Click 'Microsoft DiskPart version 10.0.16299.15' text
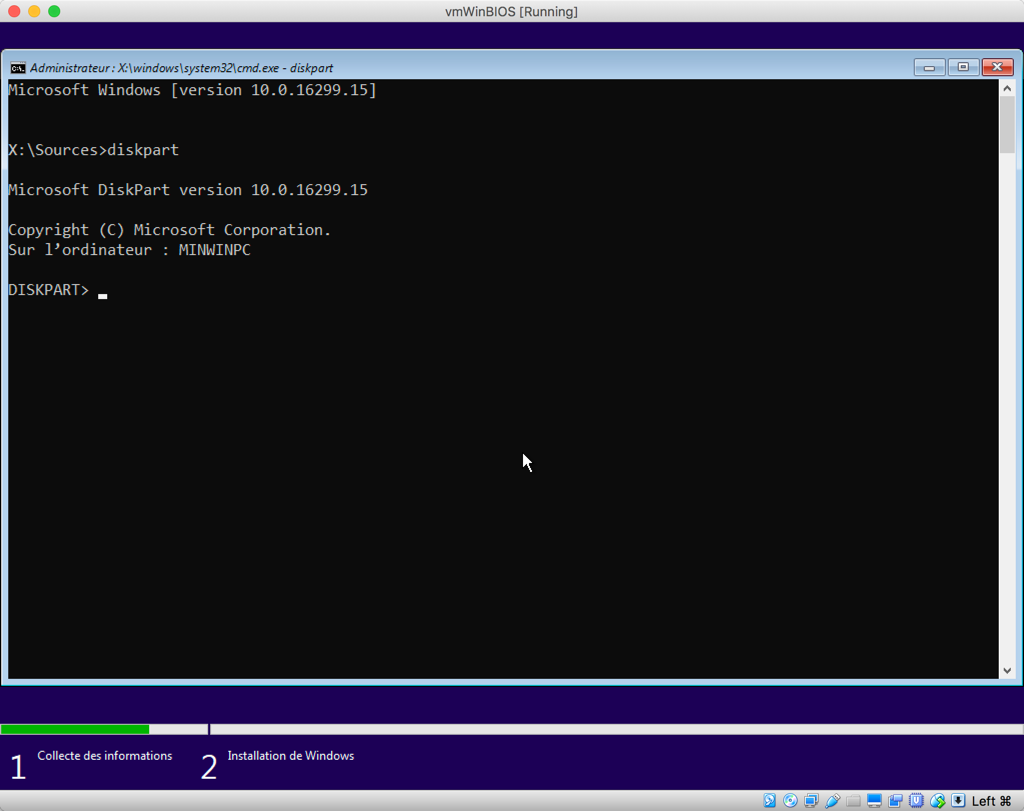The image size is (1024, 811). [188, 190]
